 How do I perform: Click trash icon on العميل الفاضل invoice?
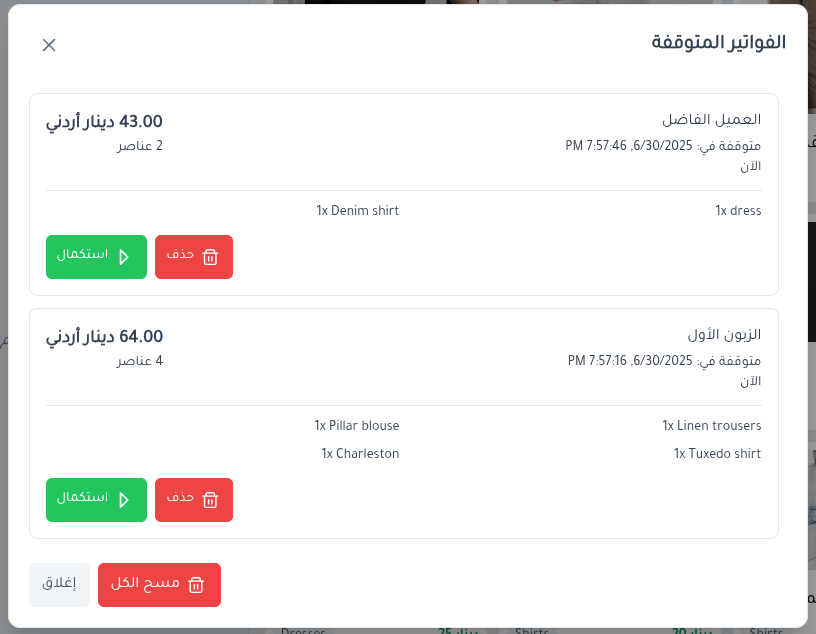click(x=210, y=257)
